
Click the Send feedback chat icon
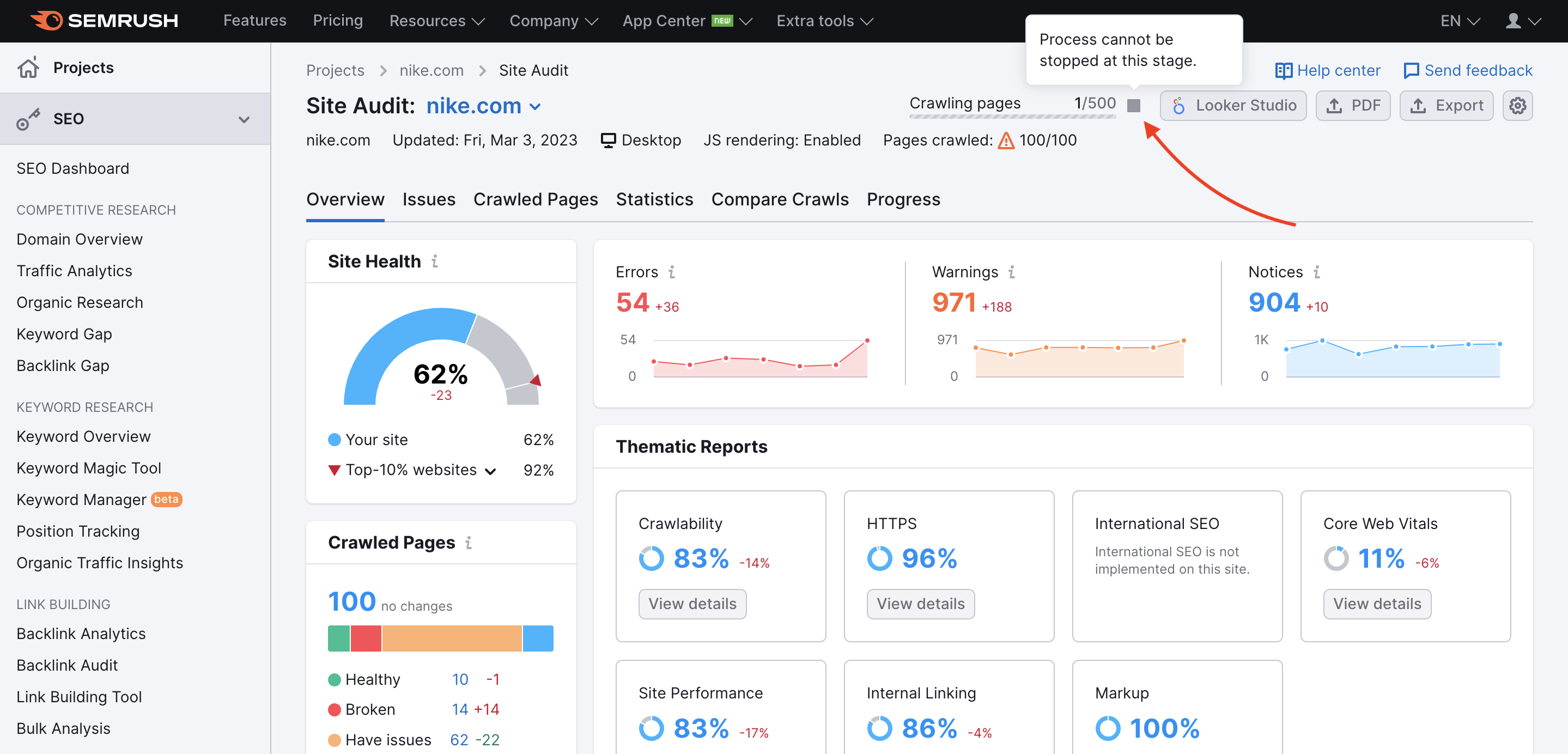click(1411, 71)
